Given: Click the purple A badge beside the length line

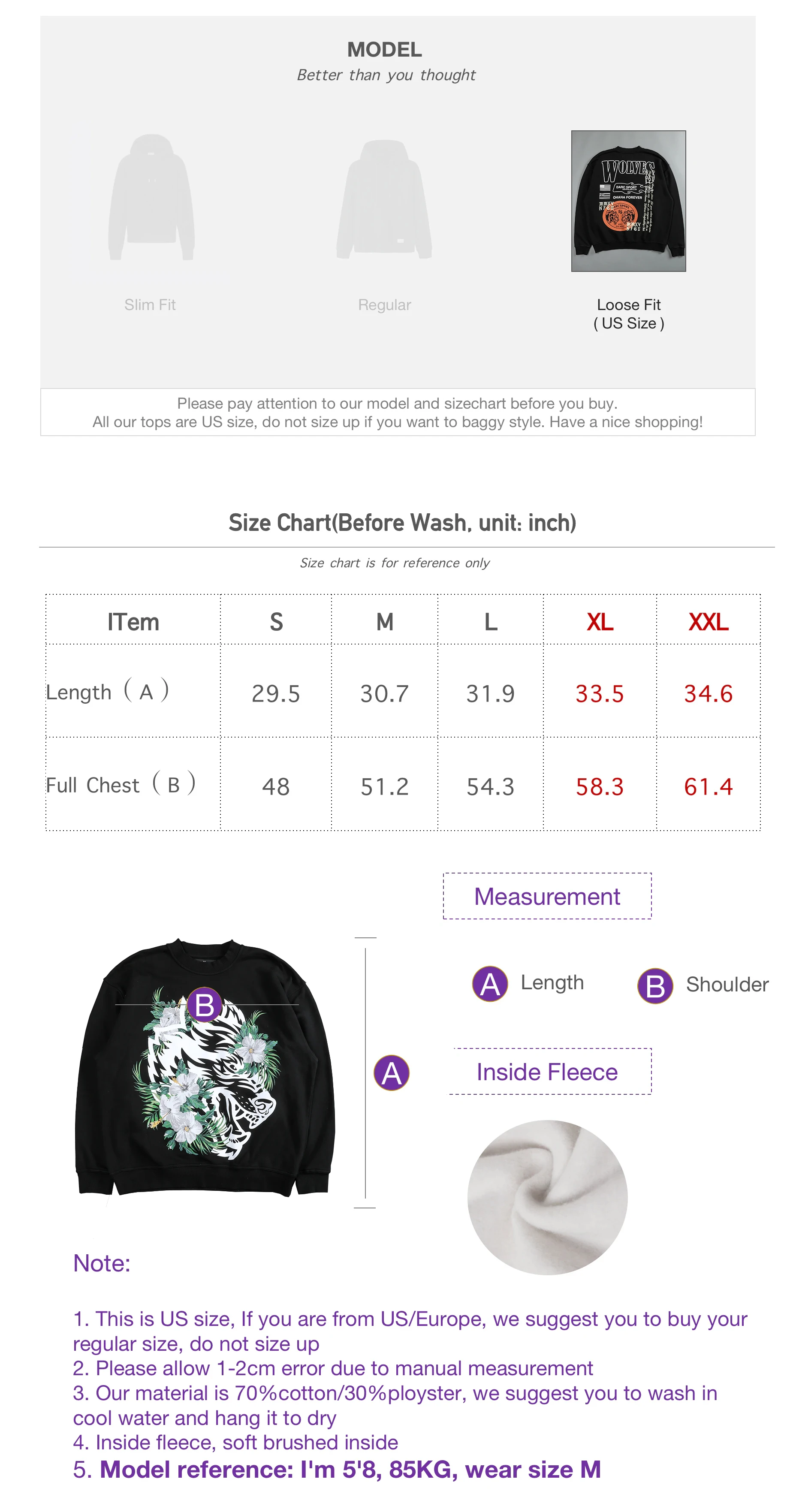Looking at the screenshot, I should coord(391,1072).
